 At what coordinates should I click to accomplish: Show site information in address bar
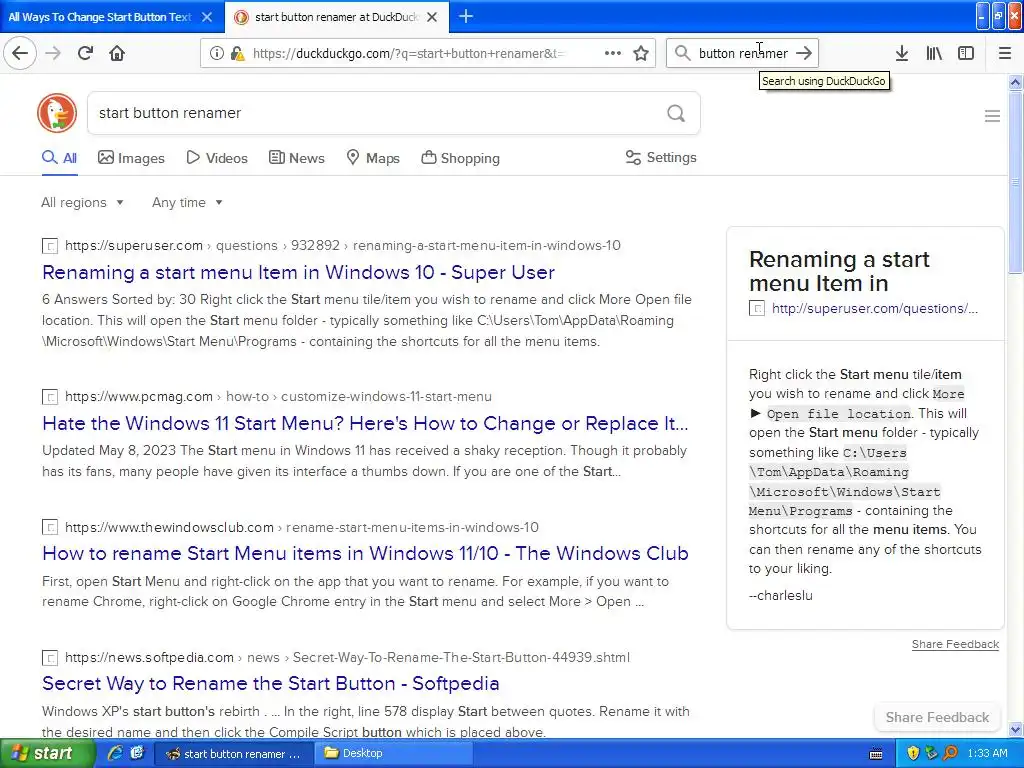(x=216, y=54)
